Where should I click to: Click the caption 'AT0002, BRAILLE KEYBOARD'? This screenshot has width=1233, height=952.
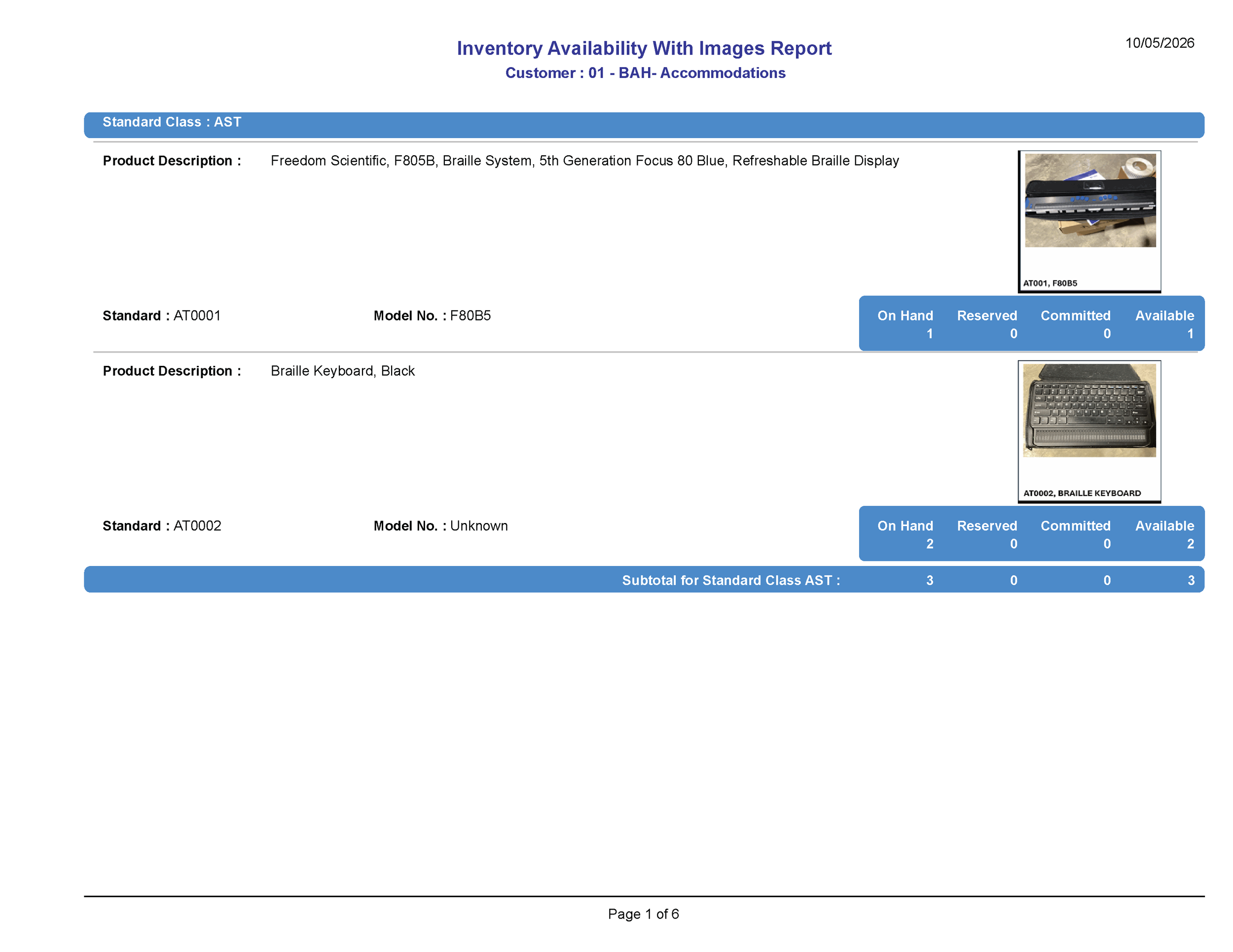point(1082,493)
